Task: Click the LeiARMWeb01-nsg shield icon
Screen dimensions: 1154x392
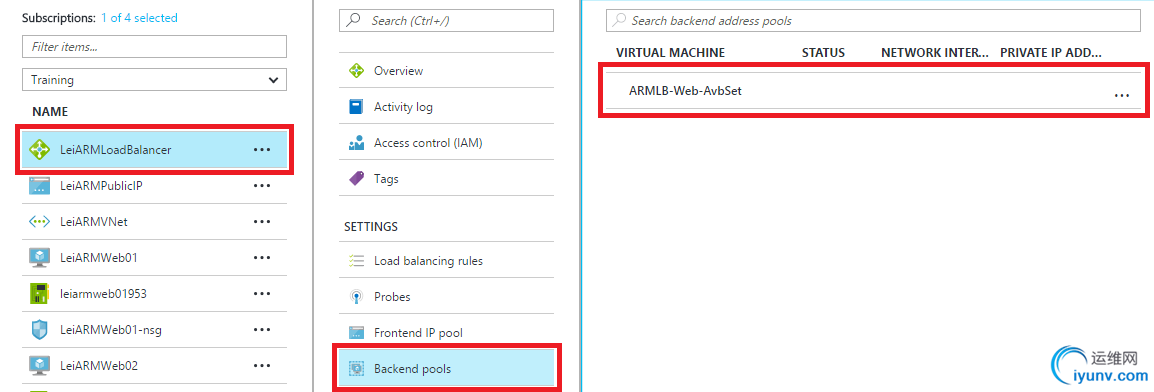Action: 39,329
